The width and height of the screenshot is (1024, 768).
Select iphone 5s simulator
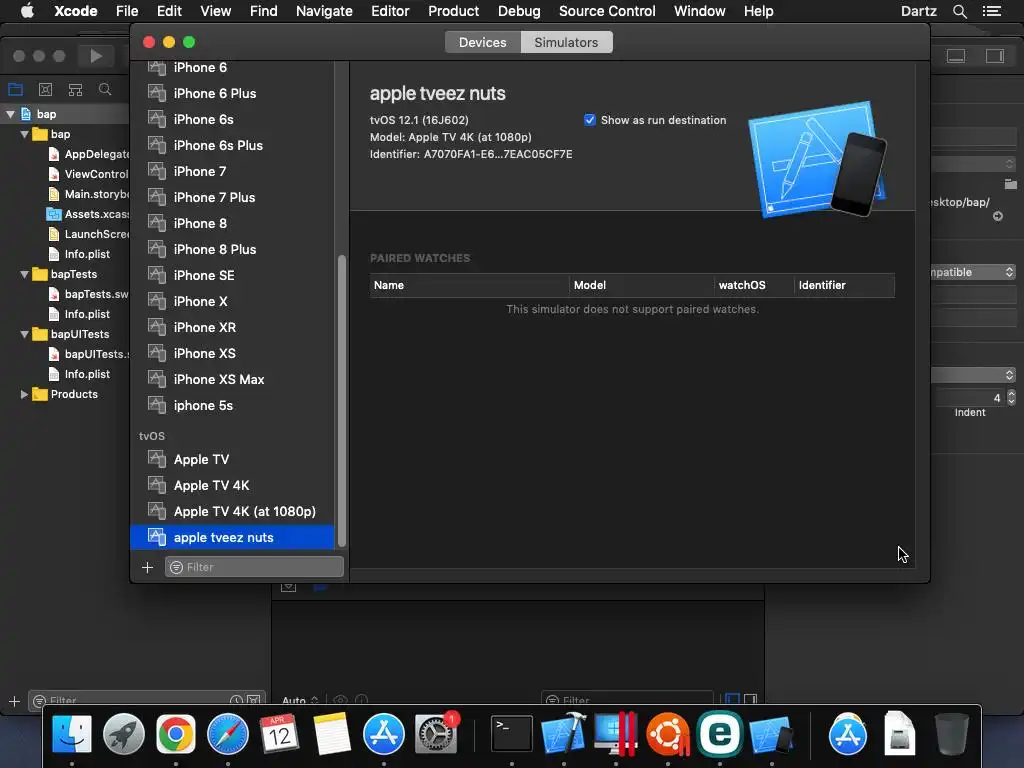click(x=232, y=406)
